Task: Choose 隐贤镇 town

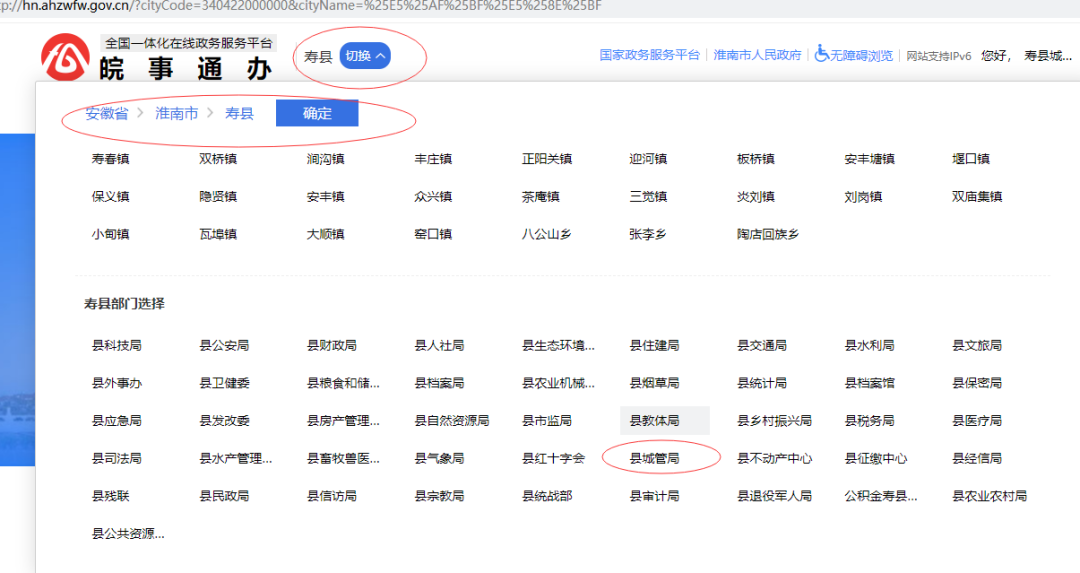Action: pos(218,197)
